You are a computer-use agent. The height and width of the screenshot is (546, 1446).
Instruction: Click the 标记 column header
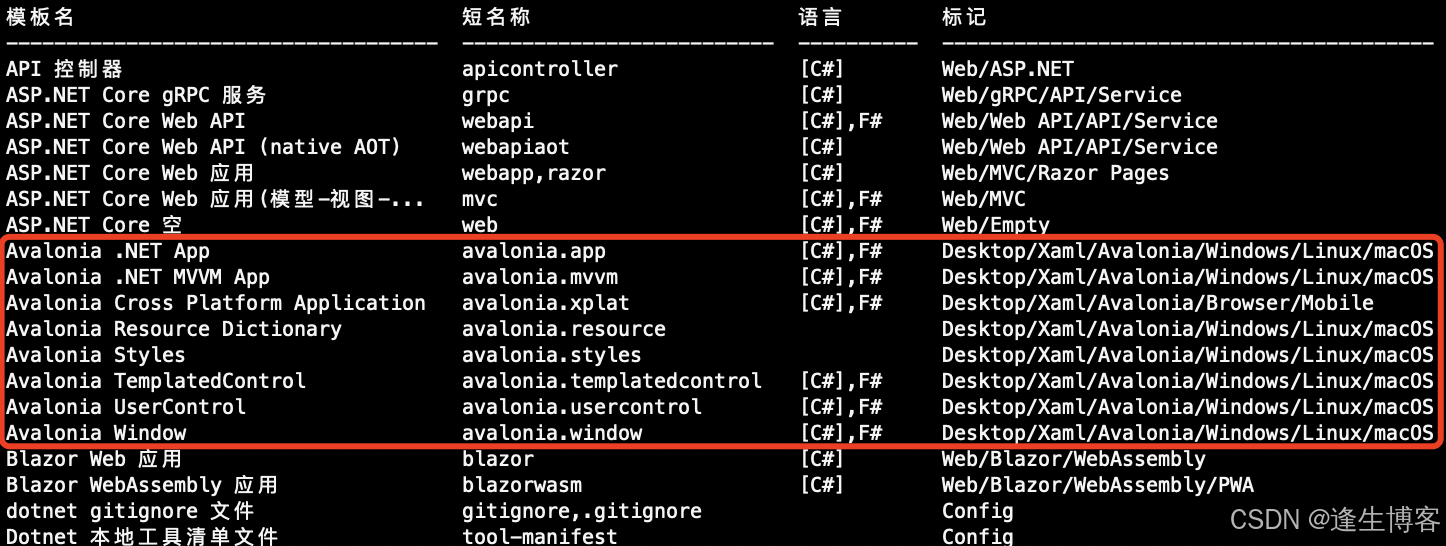click(x=964, y=17)
